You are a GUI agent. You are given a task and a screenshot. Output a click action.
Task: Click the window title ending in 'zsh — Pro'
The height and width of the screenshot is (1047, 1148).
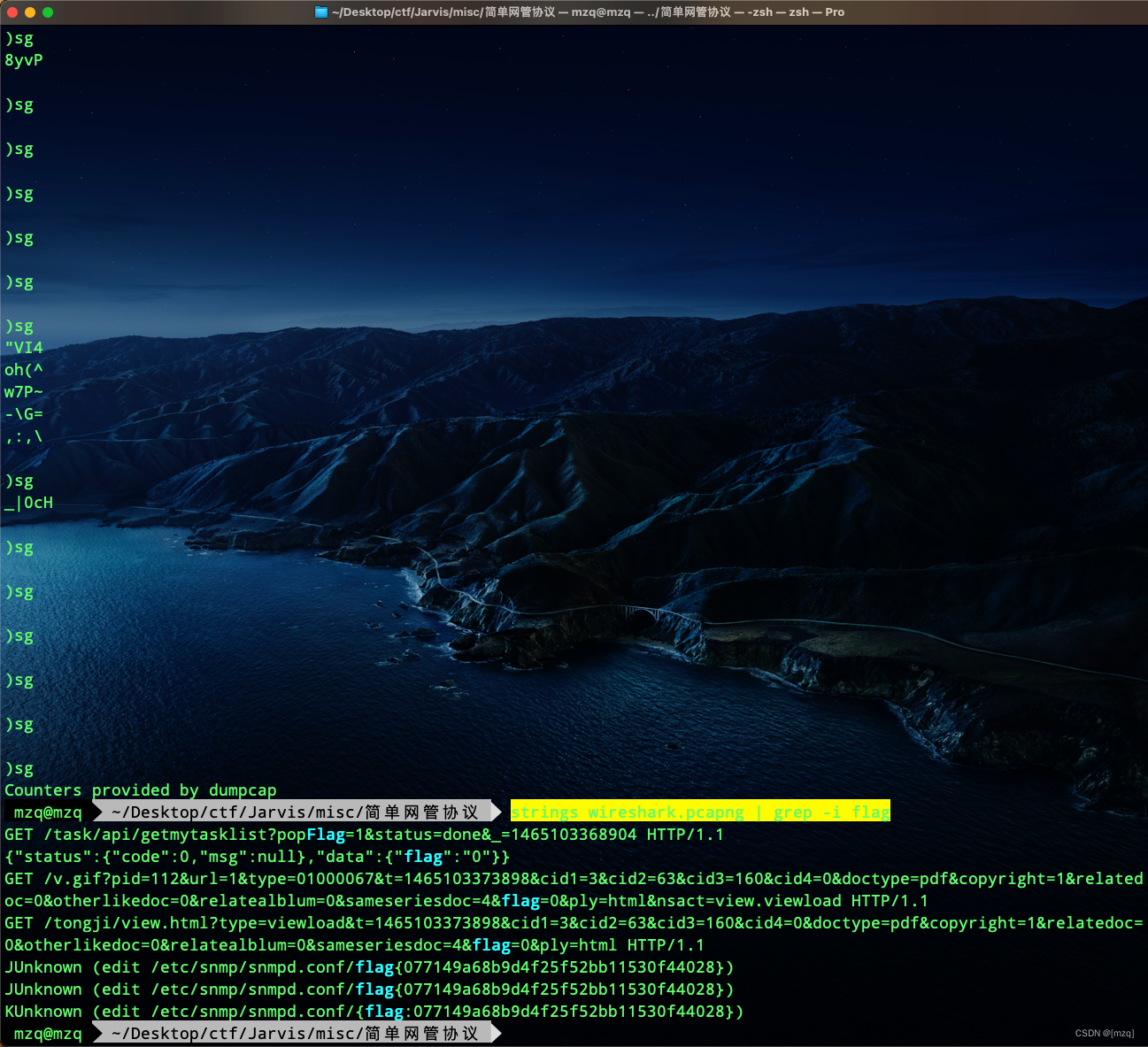coord(588,12)
